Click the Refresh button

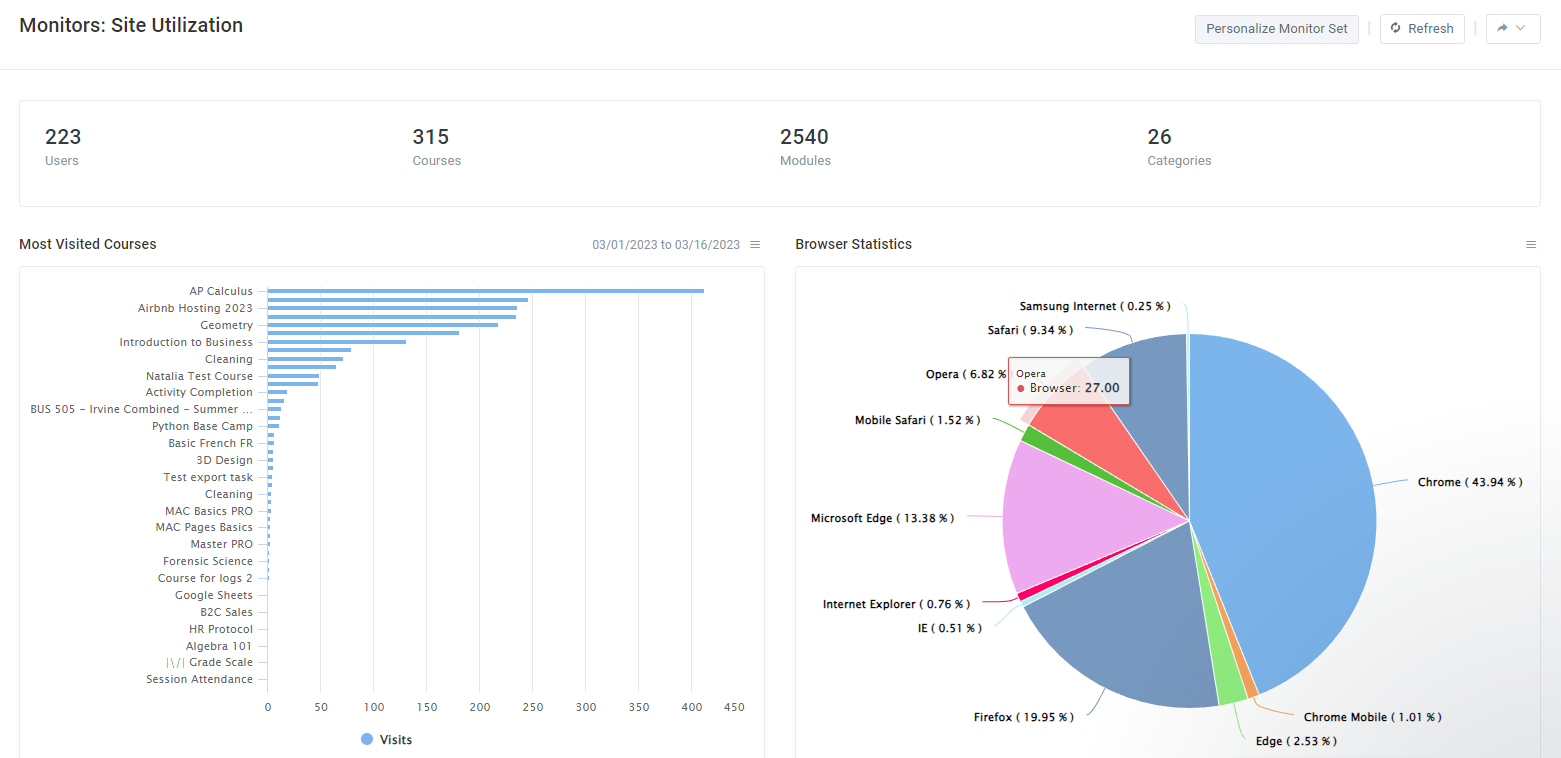coord(1421,29)
